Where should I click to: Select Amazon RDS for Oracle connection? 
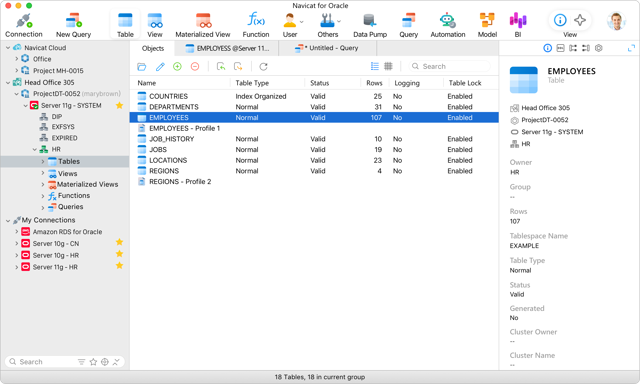(67, 231)
